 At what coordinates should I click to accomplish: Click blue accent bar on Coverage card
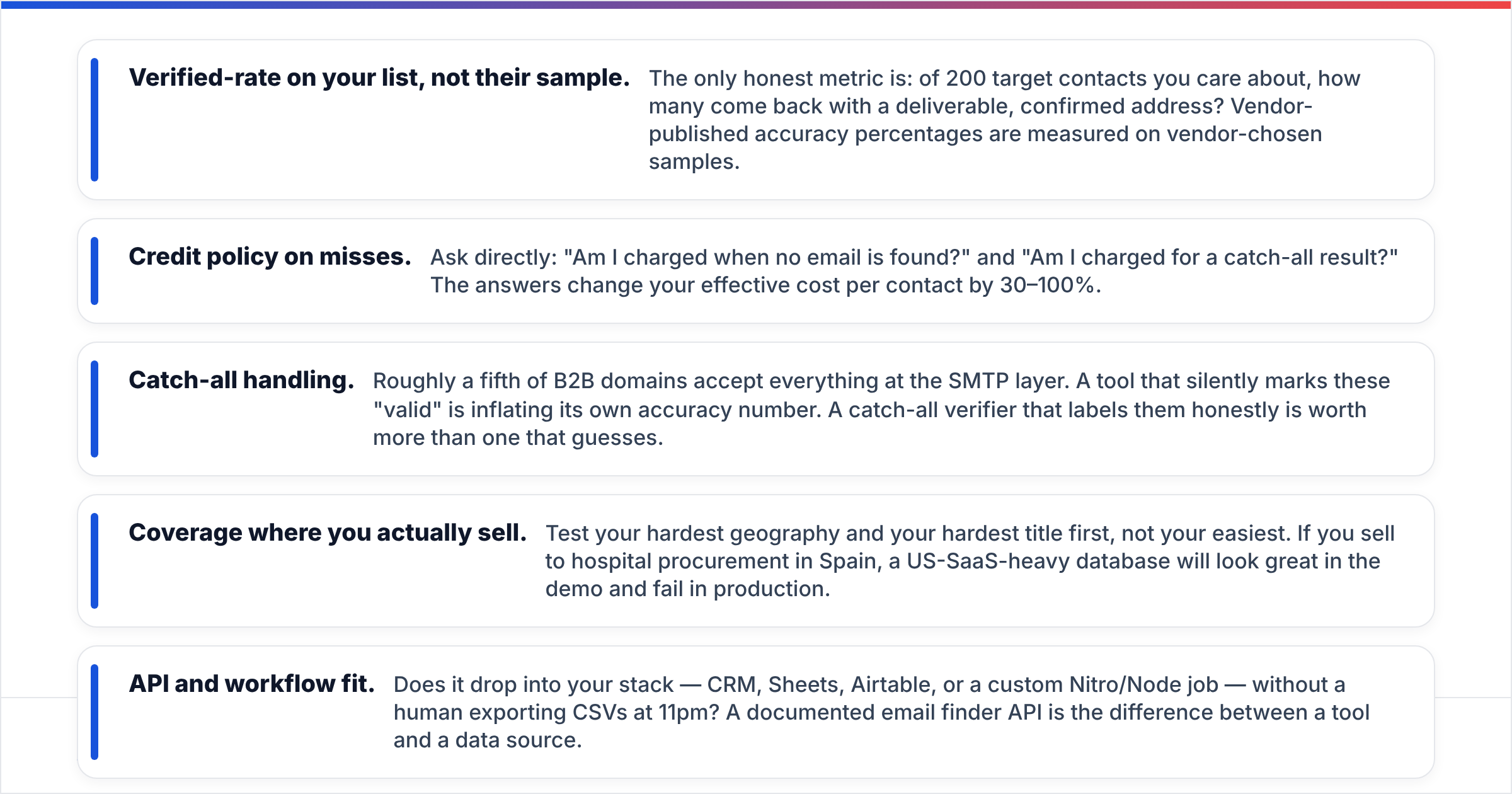[x=94, y=561]
